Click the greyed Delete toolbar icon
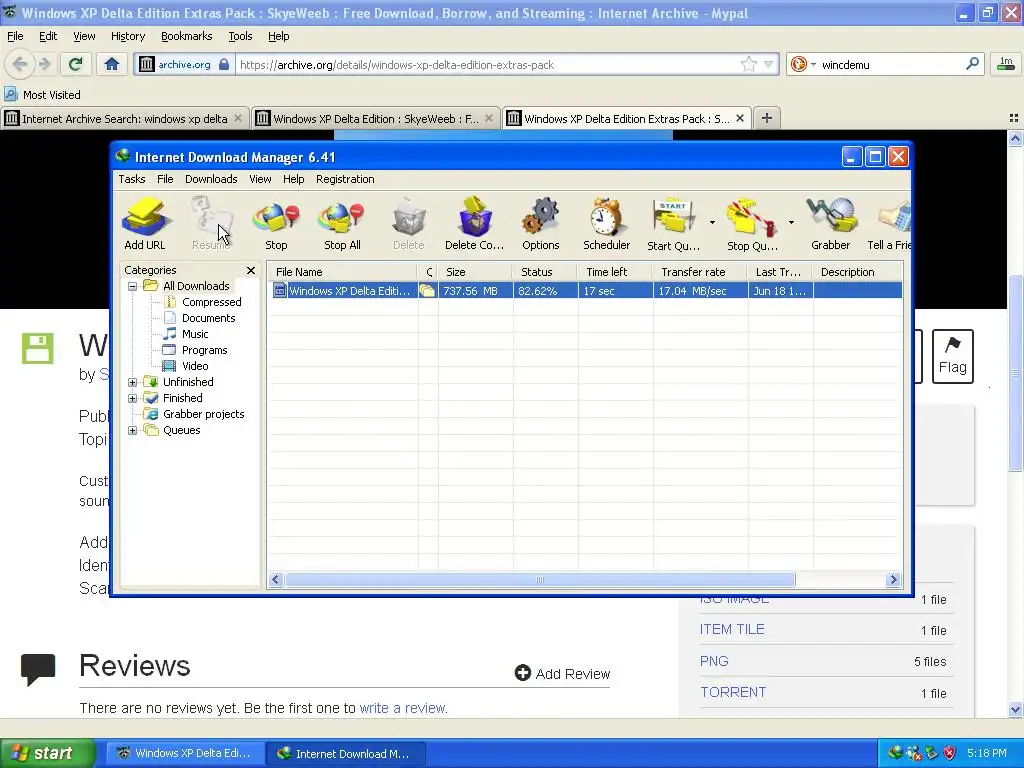 click(x=409, y=223)
